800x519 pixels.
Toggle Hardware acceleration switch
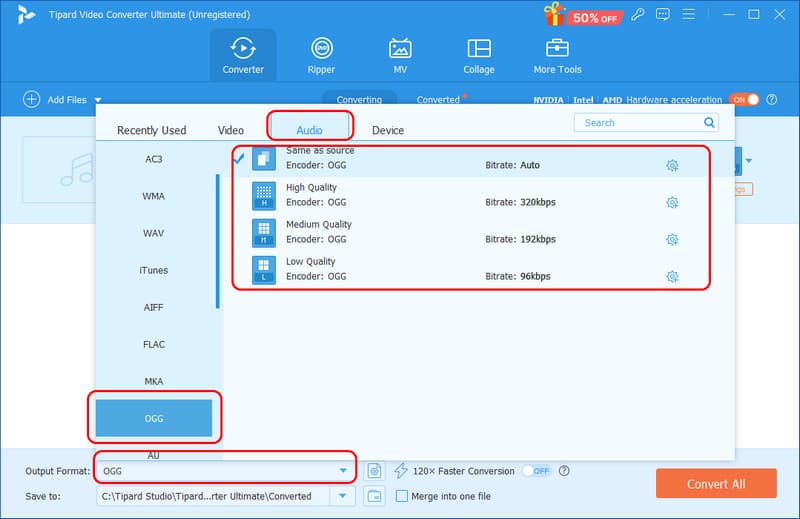[x=744, y=100]
